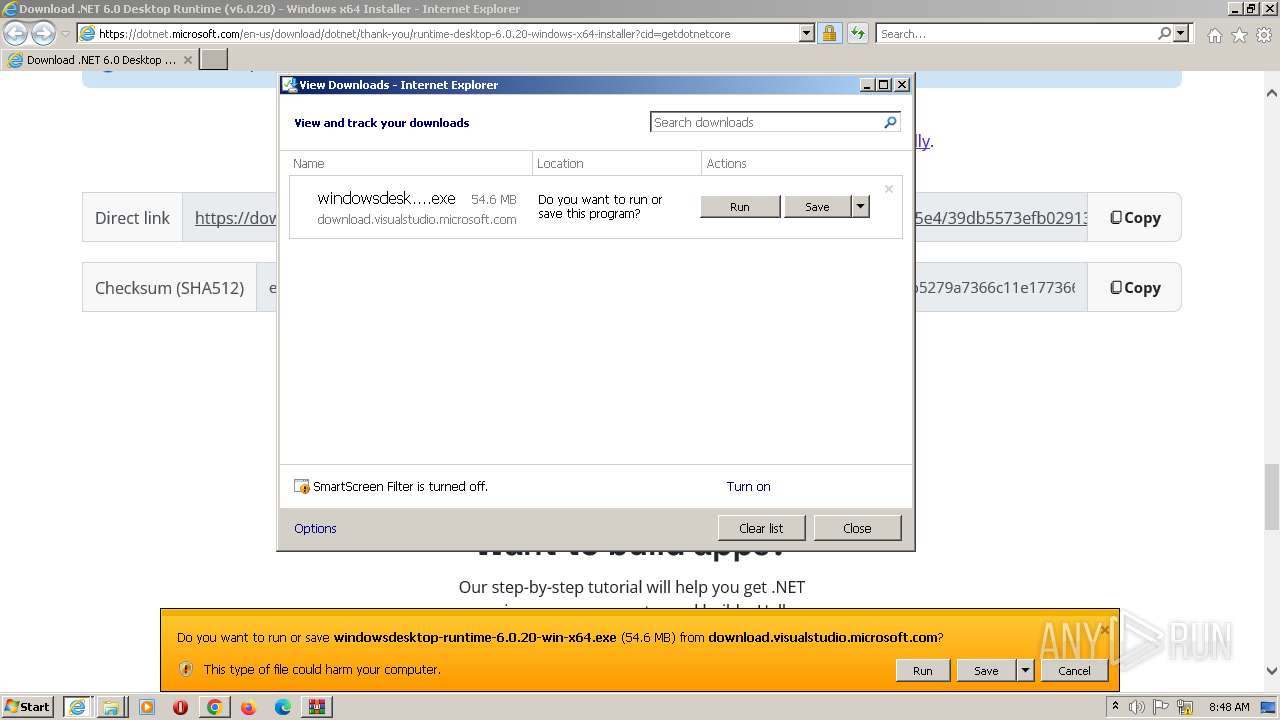The height and width of the screenshot is (720, 1280).
Task: Cancel the download in notification bar
Action: click(1074, 671)
